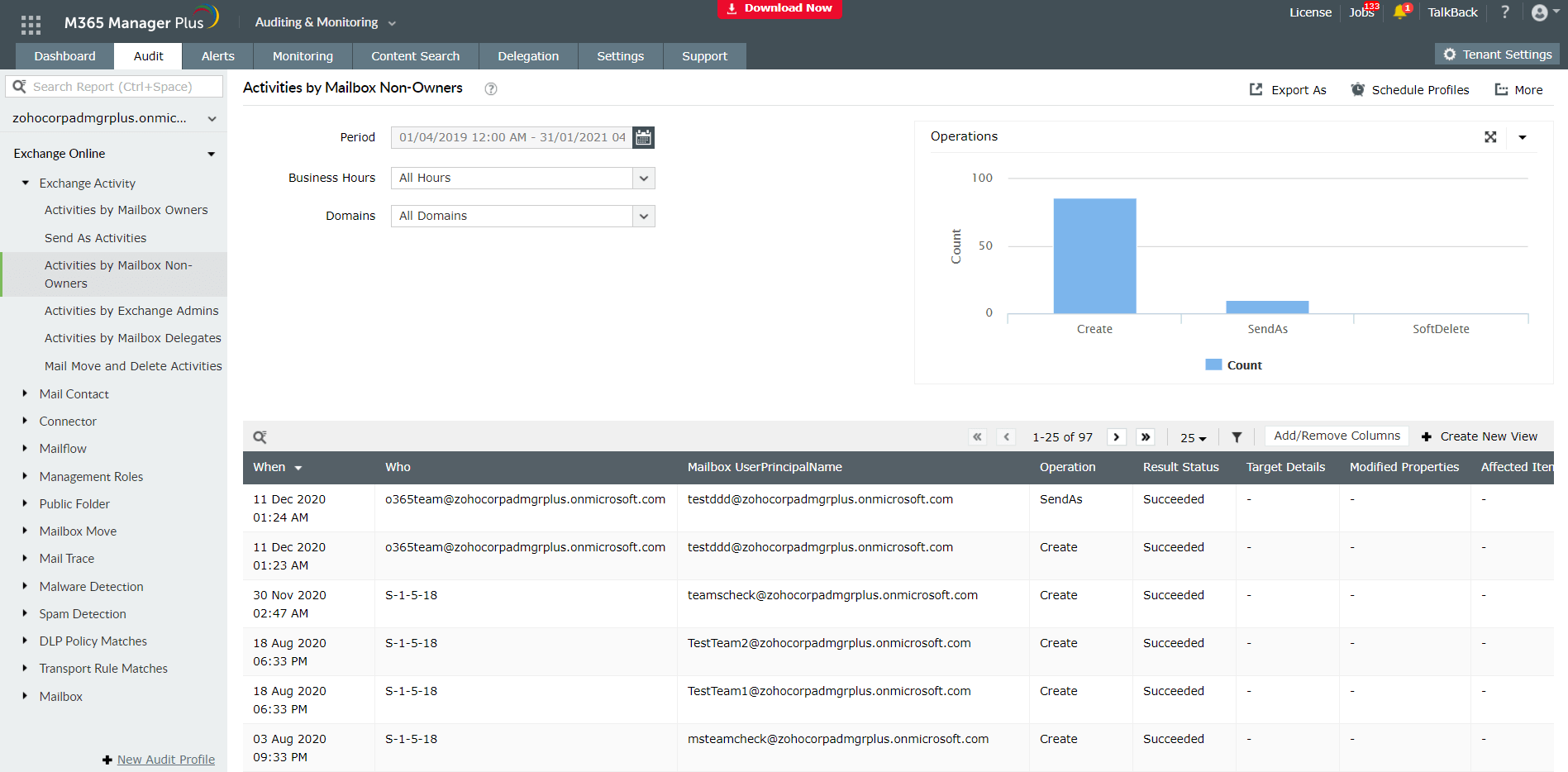Viewport: 1568px width, 772px height.
Task: Open Activities by Exchange Admins report
Action: coord(131,311)
